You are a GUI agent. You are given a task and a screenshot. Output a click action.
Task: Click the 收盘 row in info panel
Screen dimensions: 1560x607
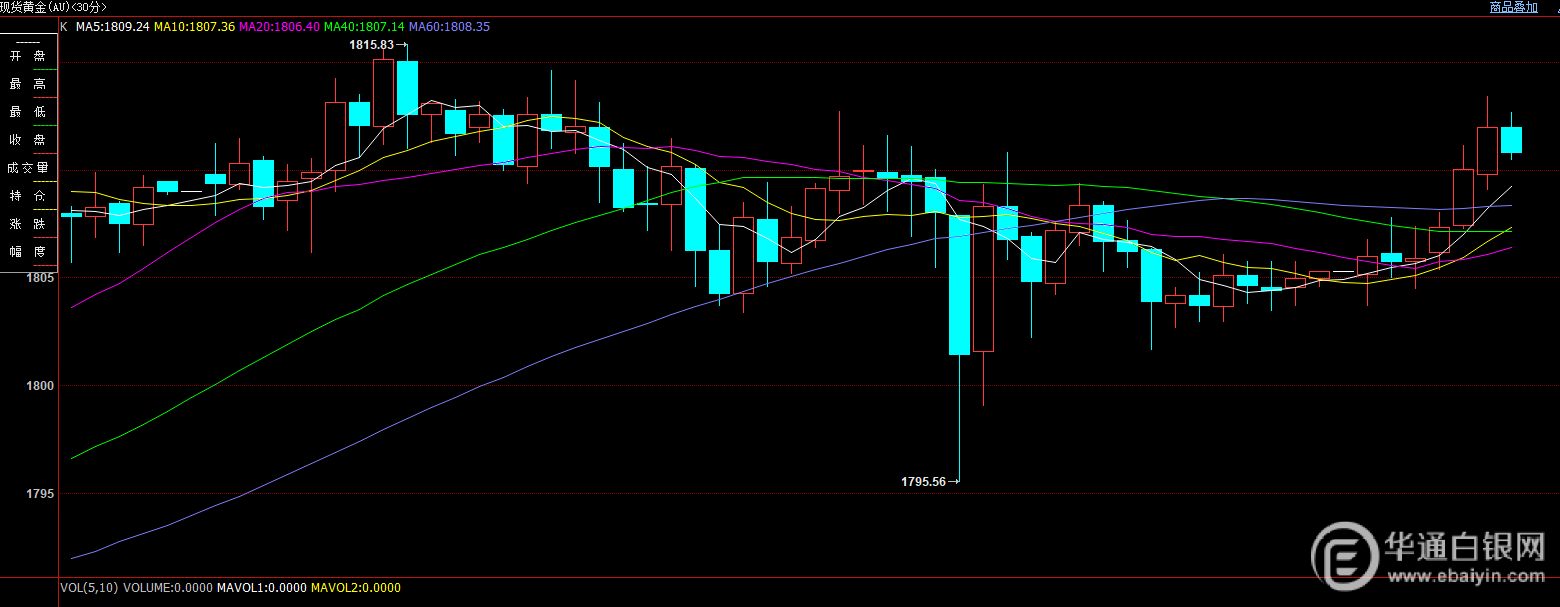[28, 140]
